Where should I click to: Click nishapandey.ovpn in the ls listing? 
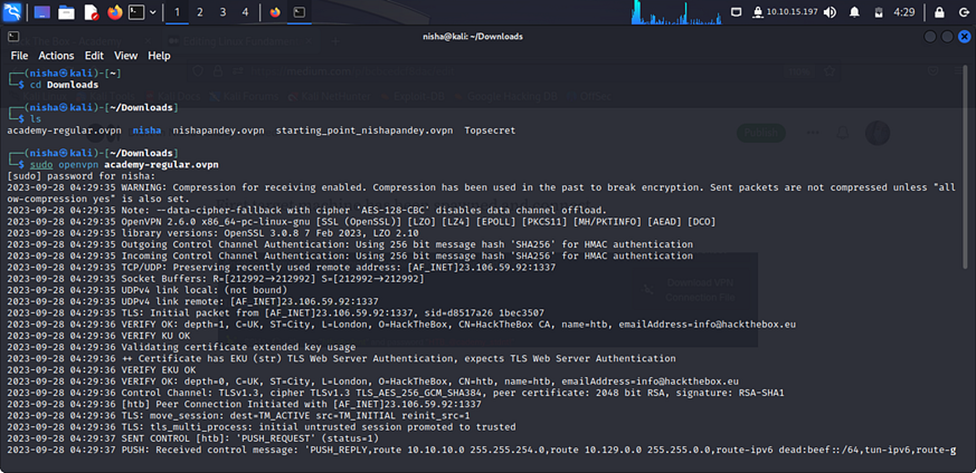click(x=218, y=130)
